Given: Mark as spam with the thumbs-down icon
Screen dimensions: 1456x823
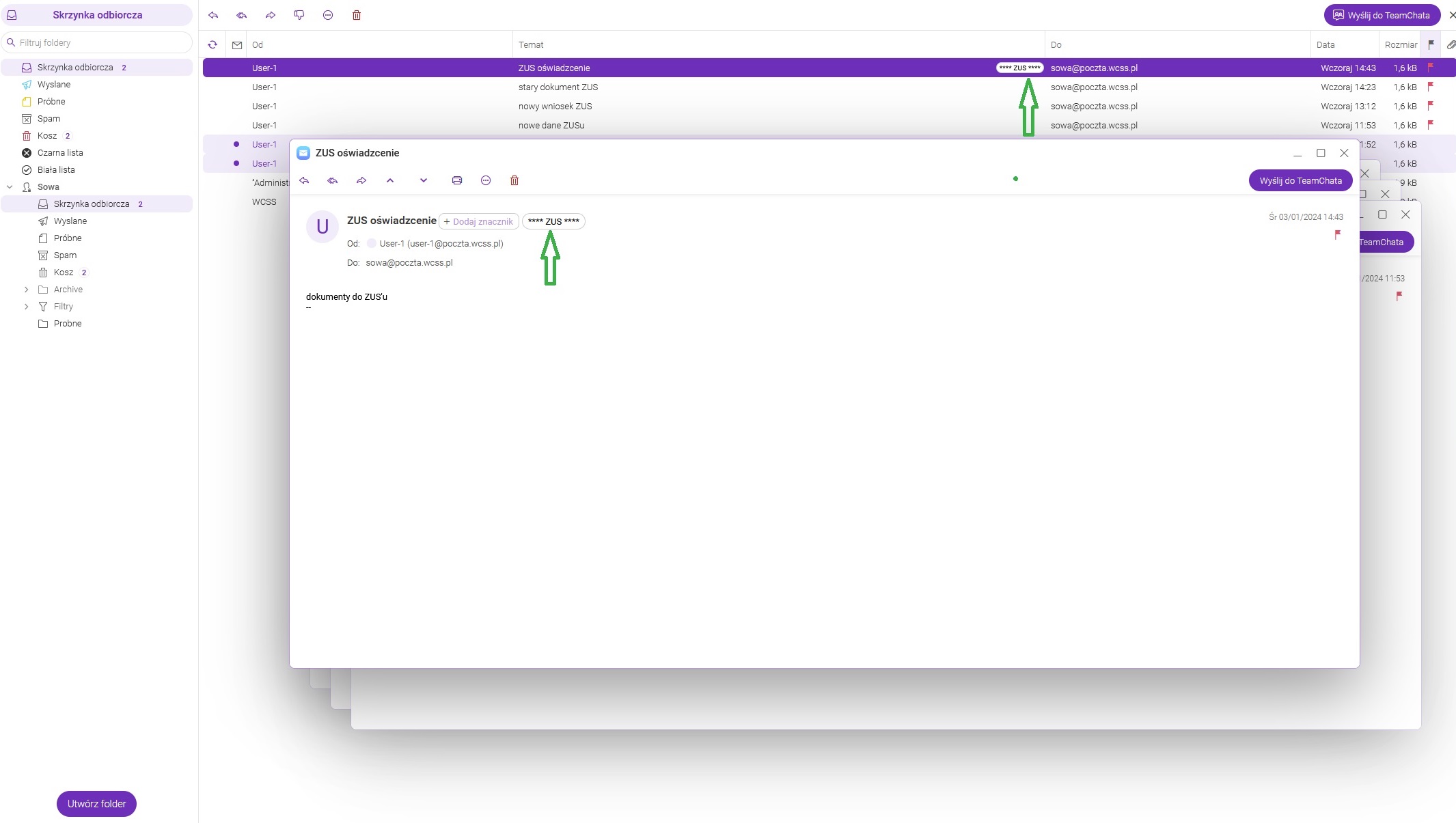Looking at the screenshot, I should 299,15.
